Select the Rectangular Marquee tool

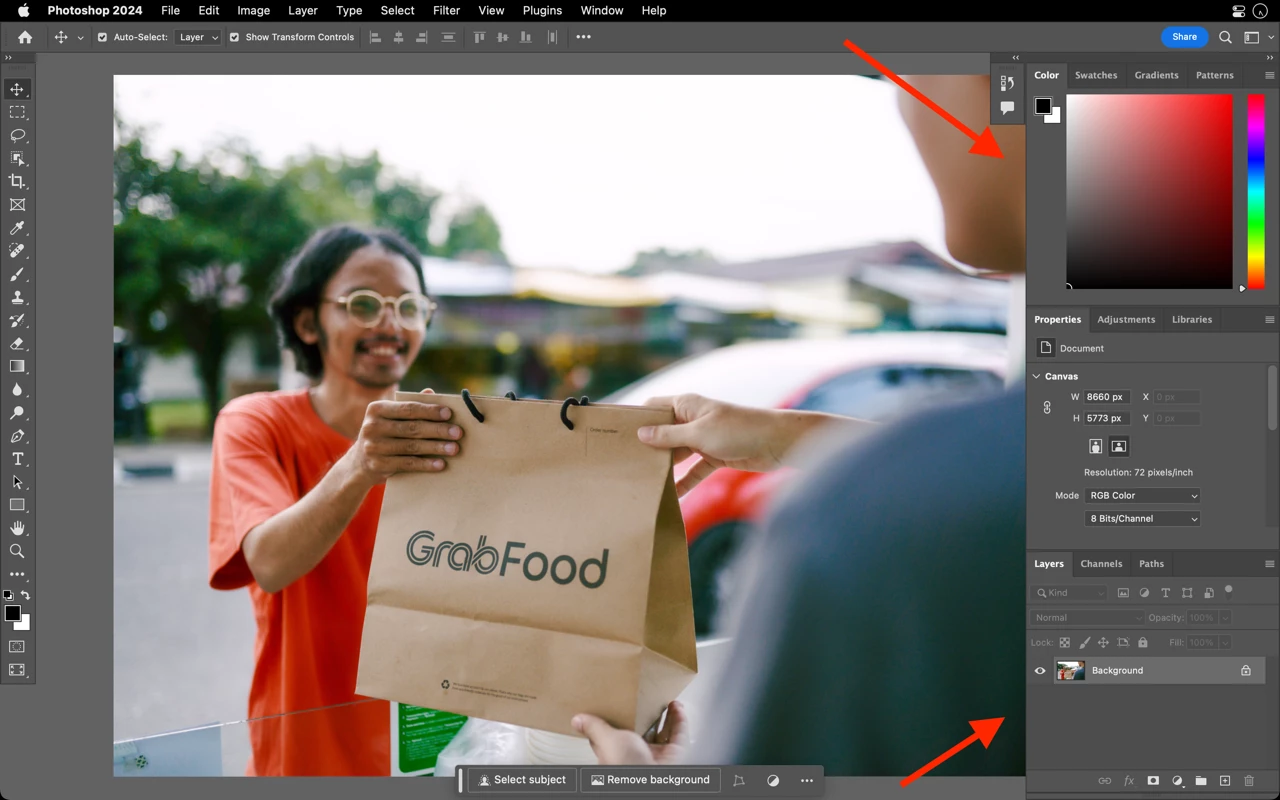17,112
